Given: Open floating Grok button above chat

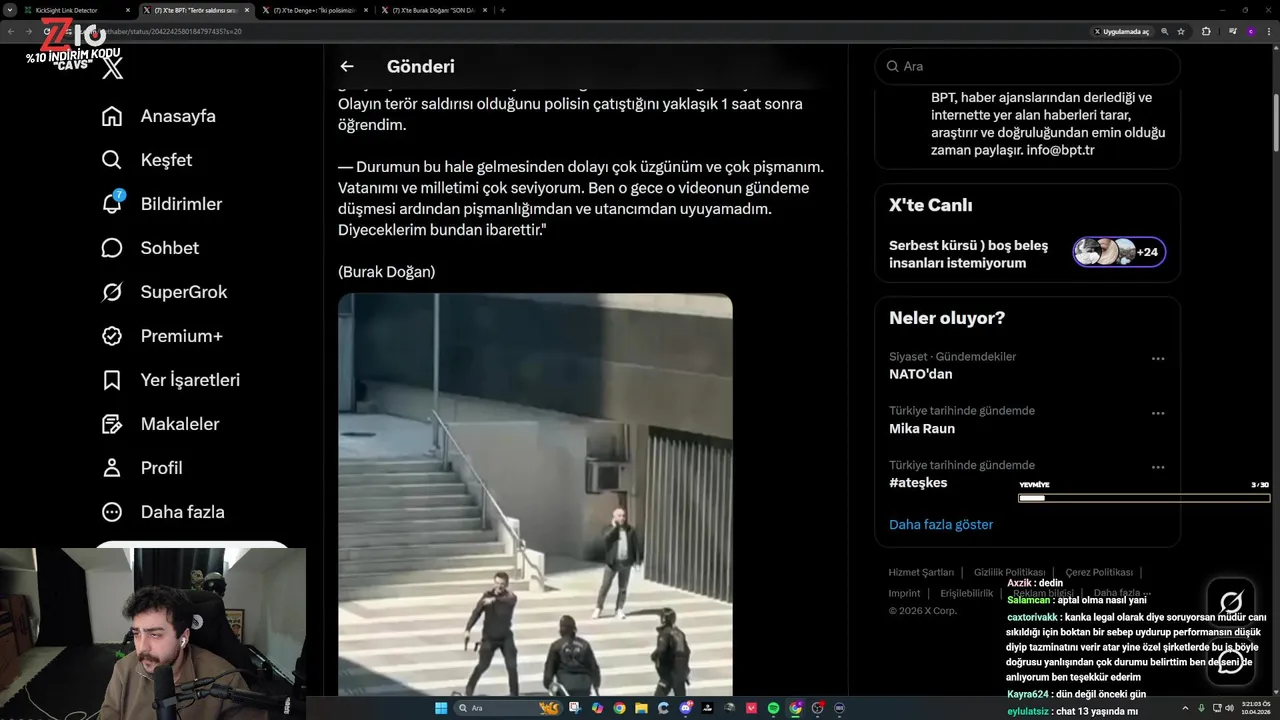Looking at the screenshot, I should [x=1231, y=601].
